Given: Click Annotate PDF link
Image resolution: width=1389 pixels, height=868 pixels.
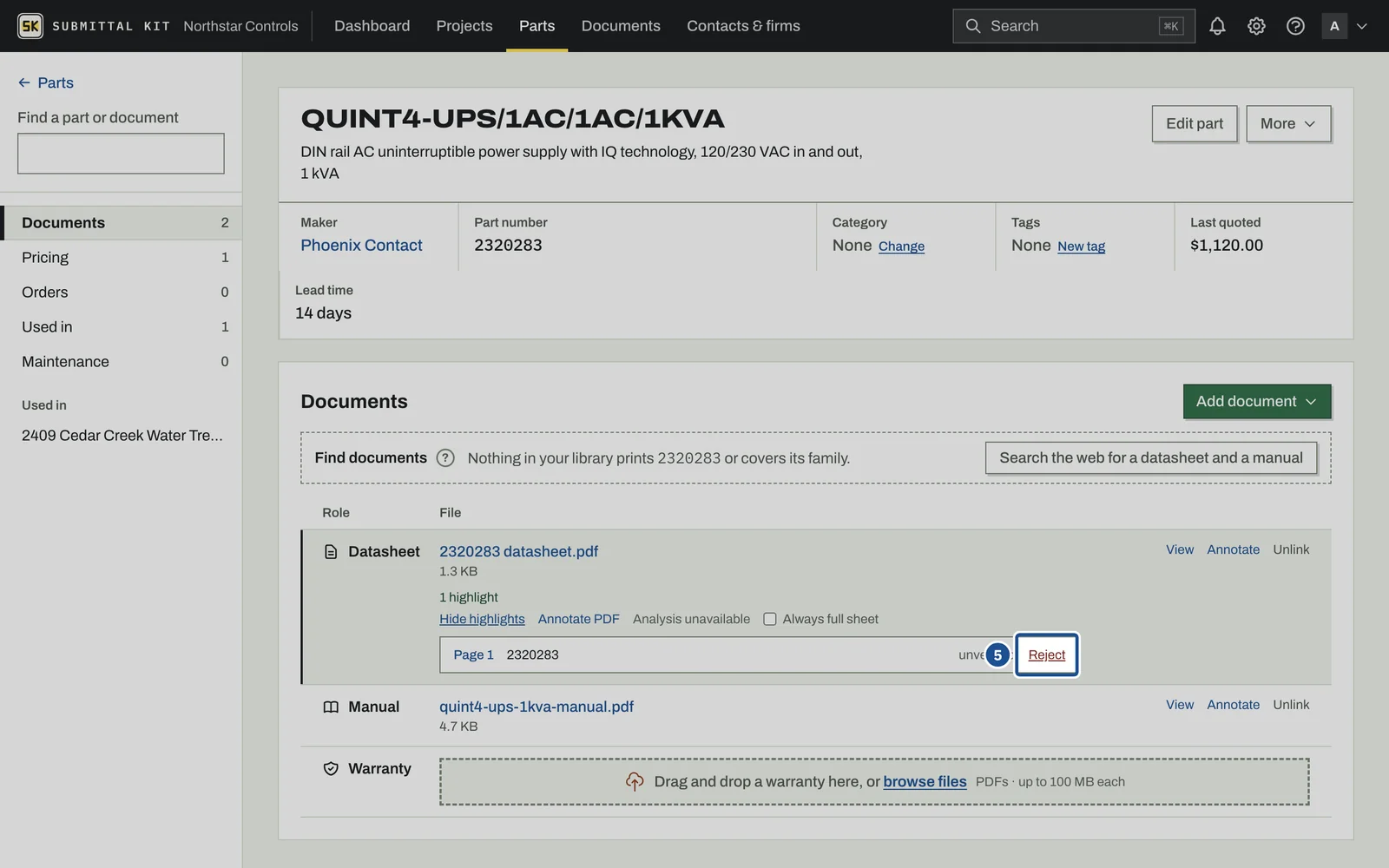Looking at the screenshot, I should (579, 619).
